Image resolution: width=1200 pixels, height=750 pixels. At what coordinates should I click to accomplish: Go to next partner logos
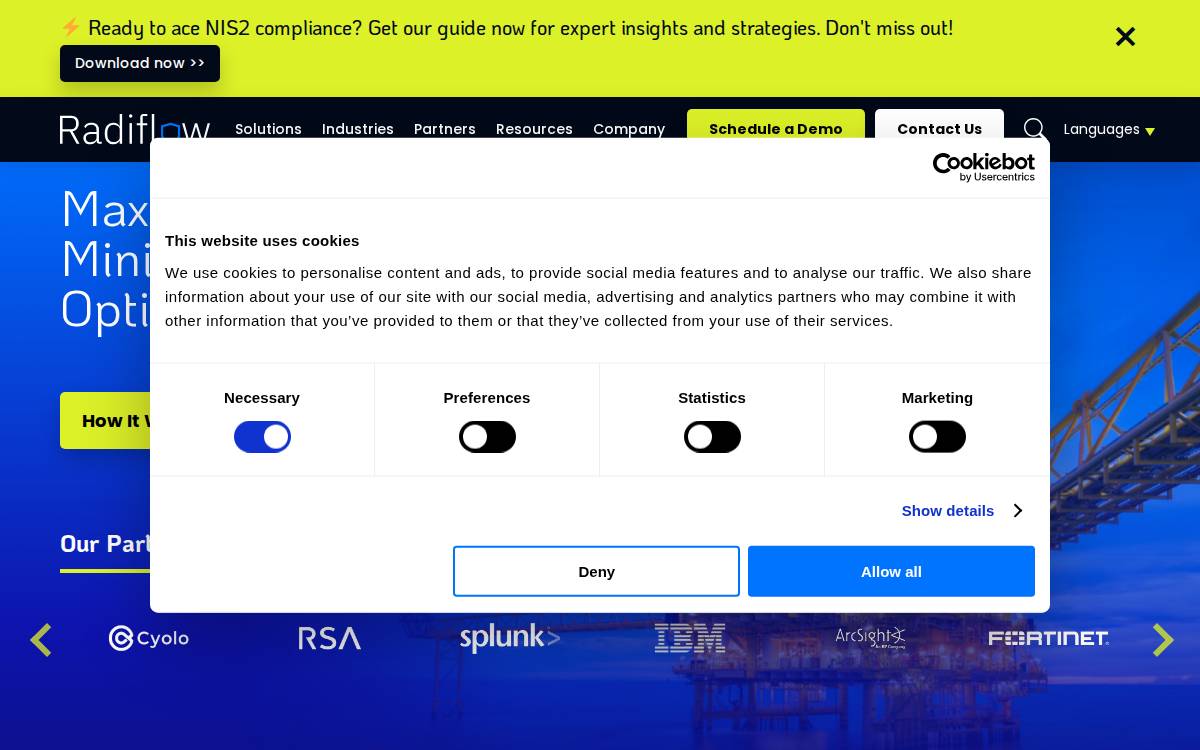[1163, 640]
